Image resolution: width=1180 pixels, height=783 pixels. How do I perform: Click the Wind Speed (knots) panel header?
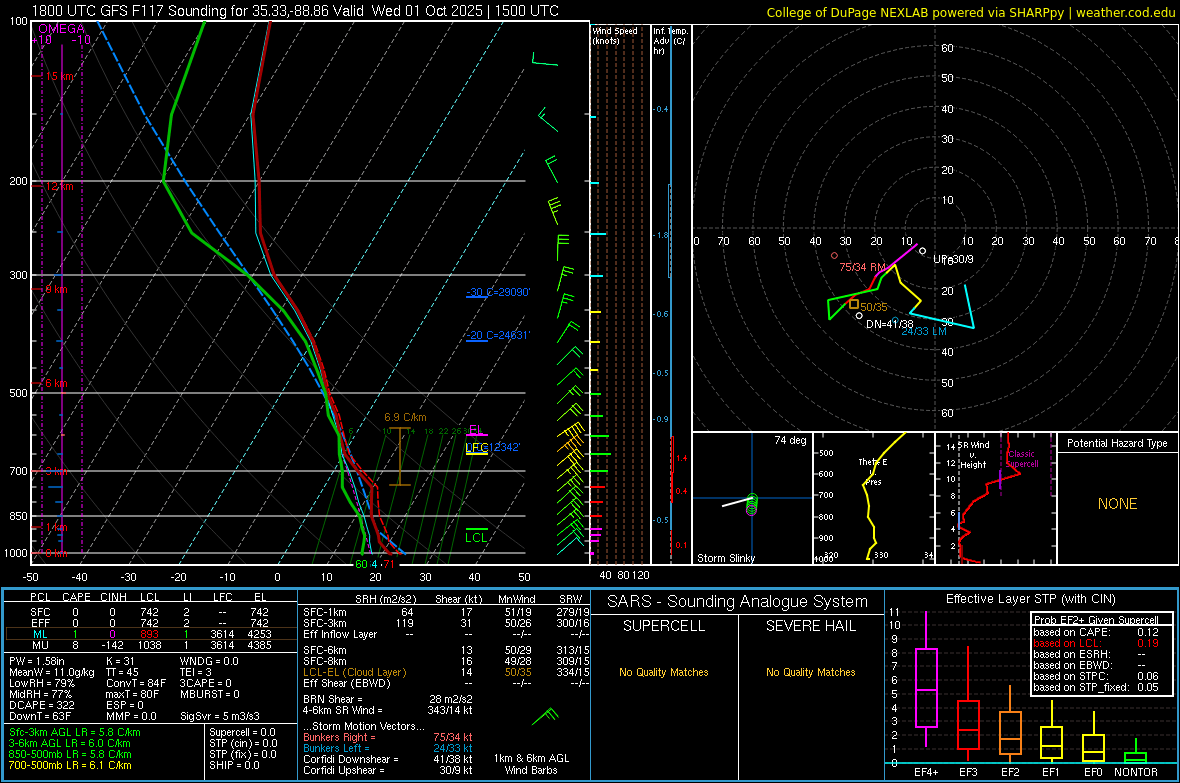[x=615, y=35]
